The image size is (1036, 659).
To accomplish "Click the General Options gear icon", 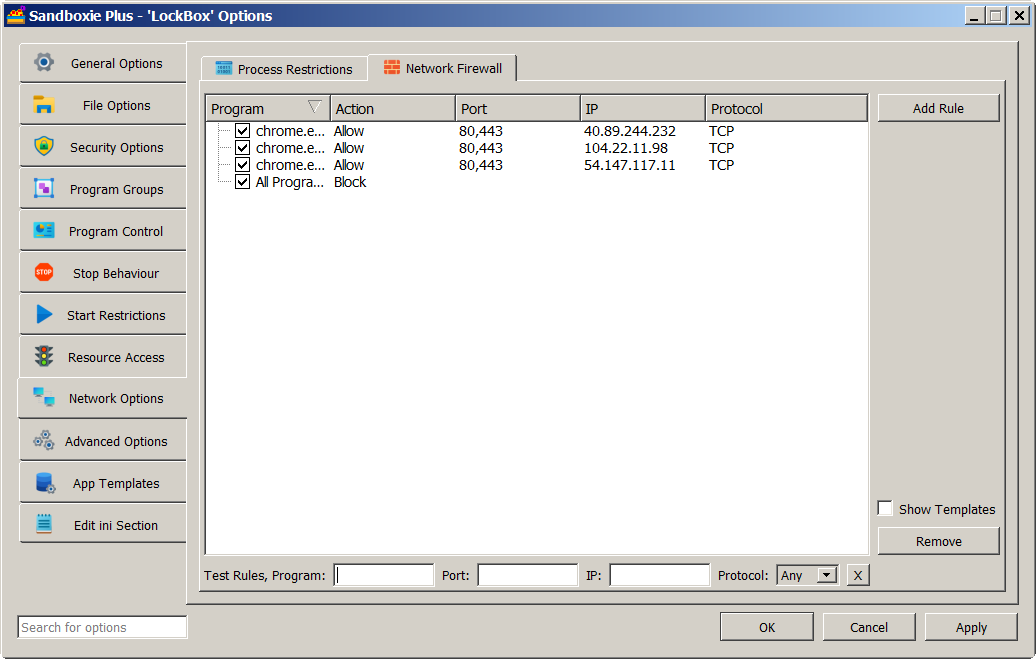I will coord(43,63).
